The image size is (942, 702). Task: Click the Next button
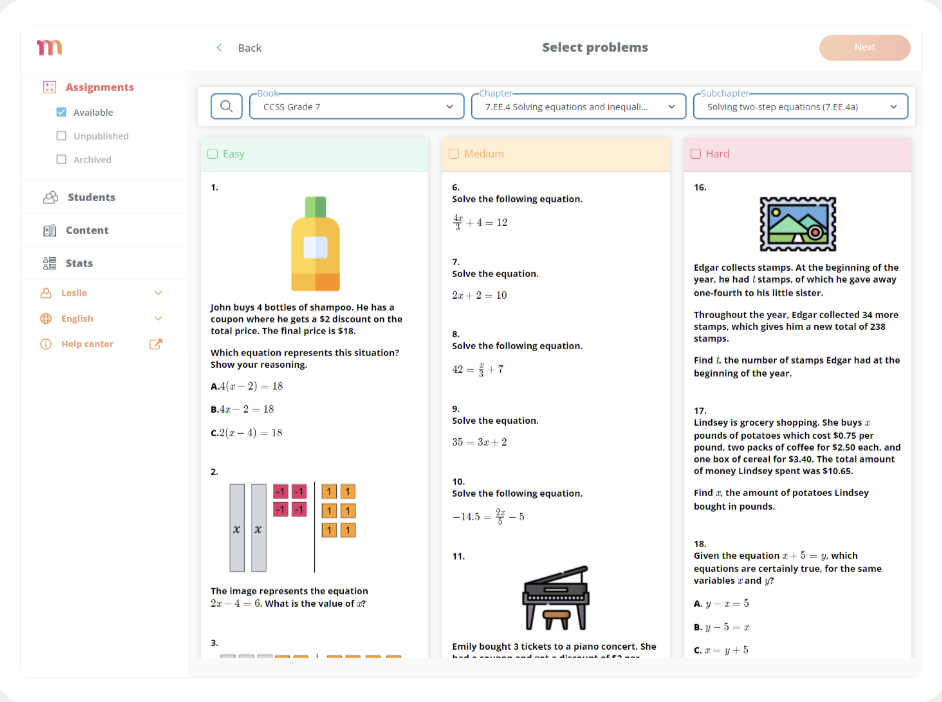864,47
